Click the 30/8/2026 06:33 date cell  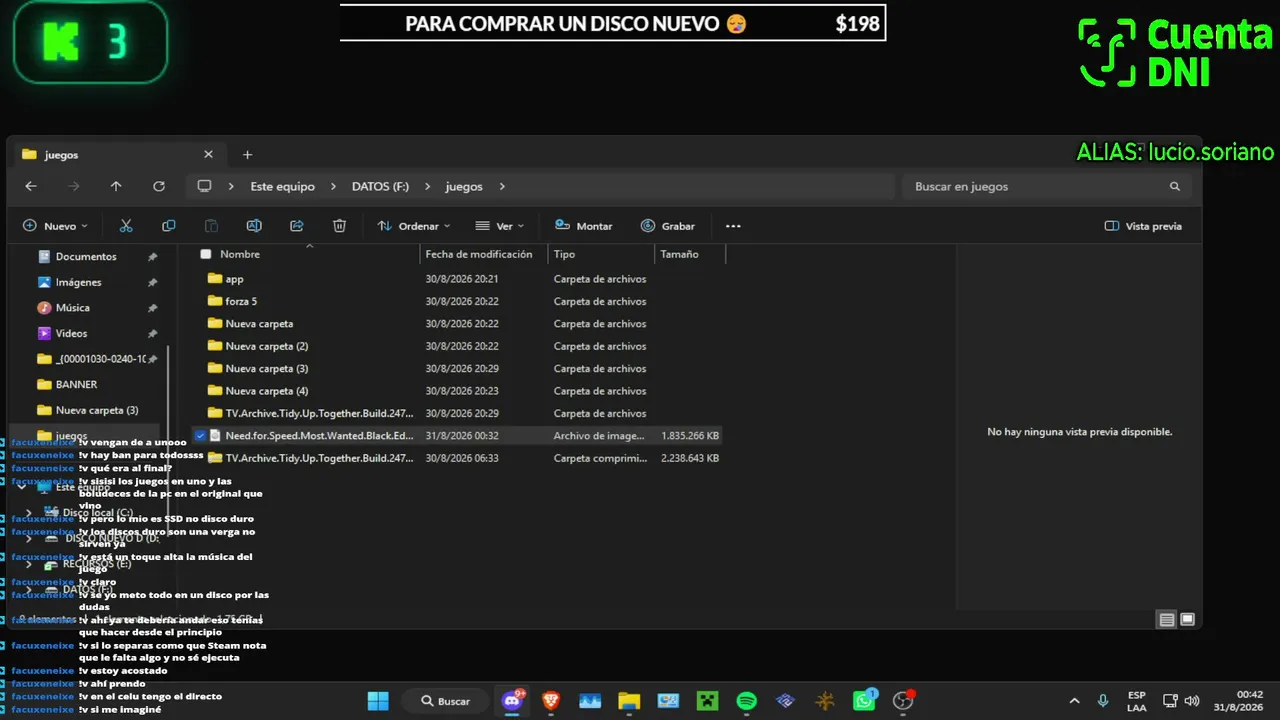point(462,458)
